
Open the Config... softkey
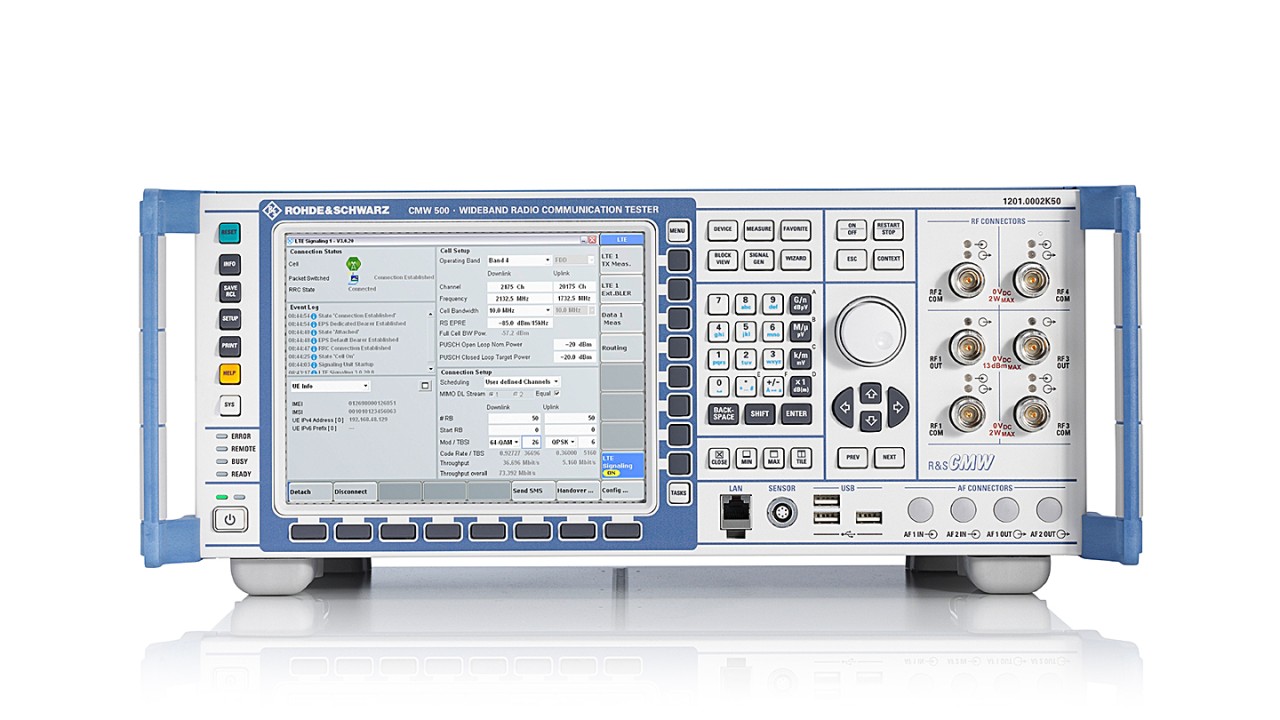pos(622,491)
